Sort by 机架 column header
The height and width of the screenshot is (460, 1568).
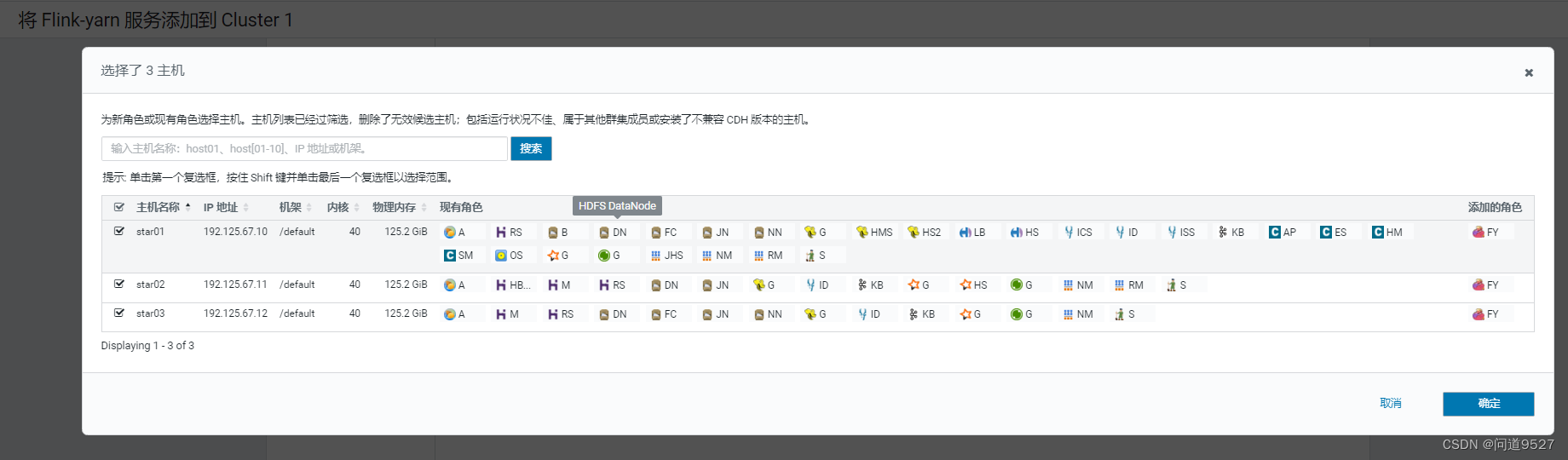[x=296, y=207]
